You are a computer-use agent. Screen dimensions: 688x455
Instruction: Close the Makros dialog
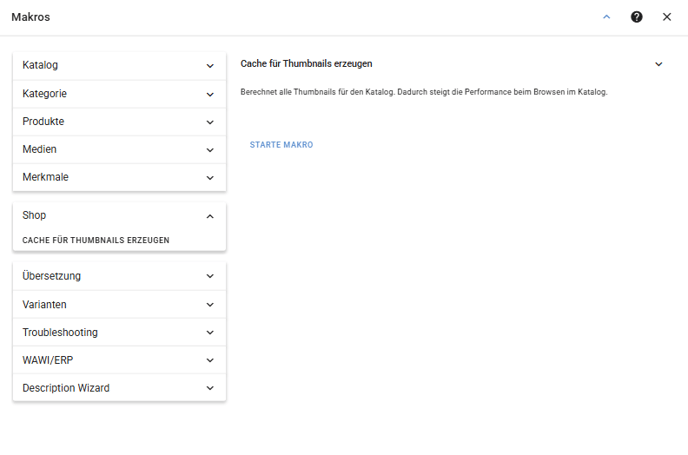point(666,17)
